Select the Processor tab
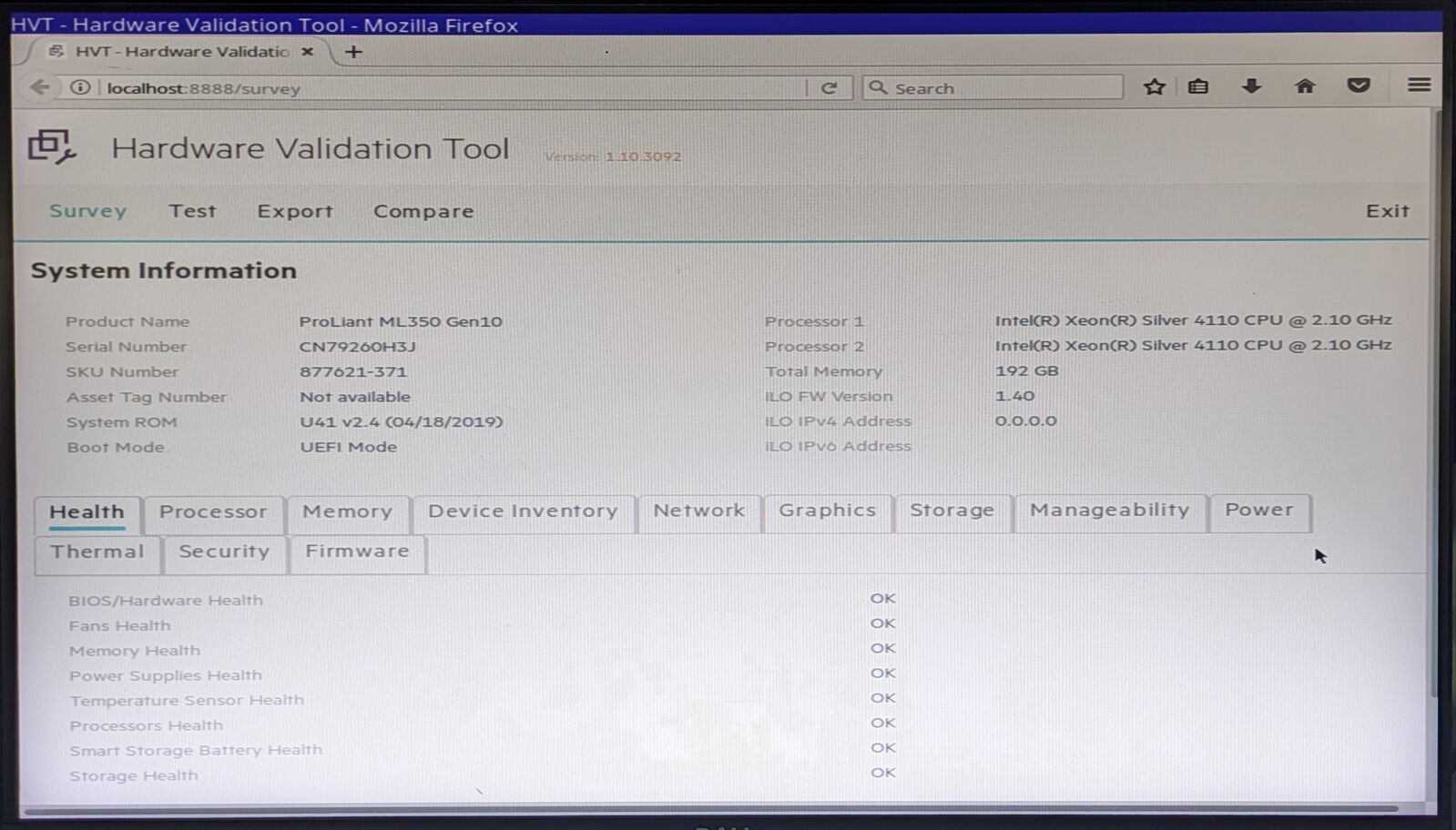 tap(213, 512)
